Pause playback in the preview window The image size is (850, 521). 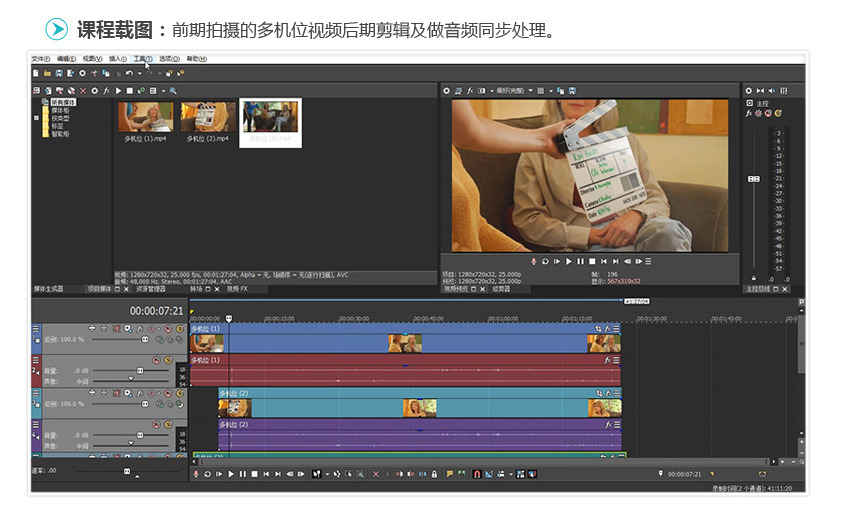pyautogui.click(x=581, y=261)
